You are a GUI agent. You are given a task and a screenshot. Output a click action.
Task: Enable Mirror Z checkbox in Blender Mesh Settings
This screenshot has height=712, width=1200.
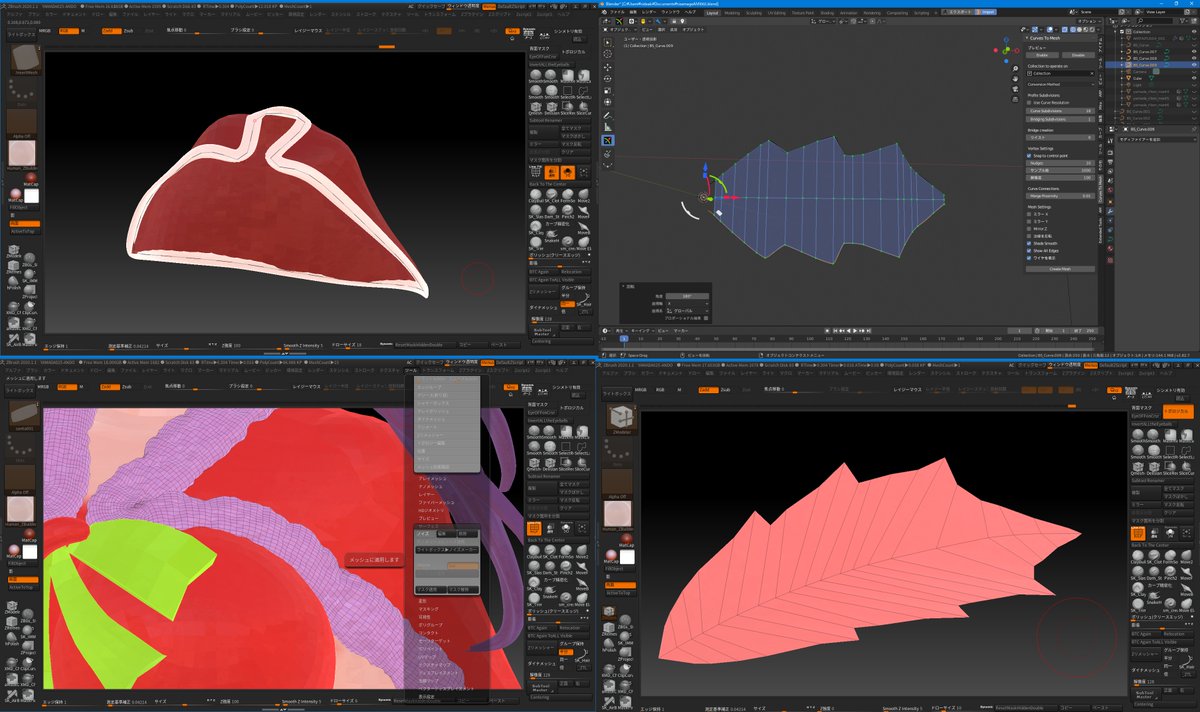tap(1029, 229)
